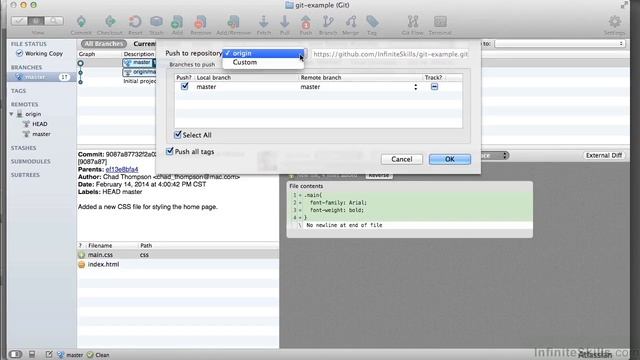Open the Terminal toolbar icon

click(440, 22)
